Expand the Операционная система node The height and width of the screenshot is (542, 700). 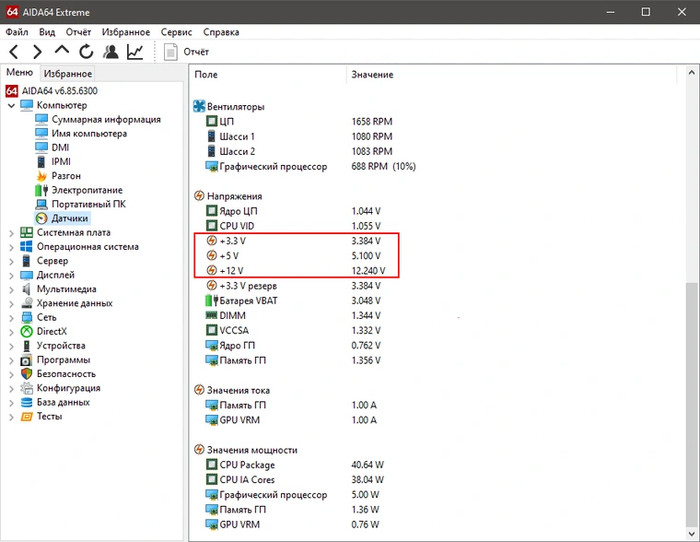(11, 246)
